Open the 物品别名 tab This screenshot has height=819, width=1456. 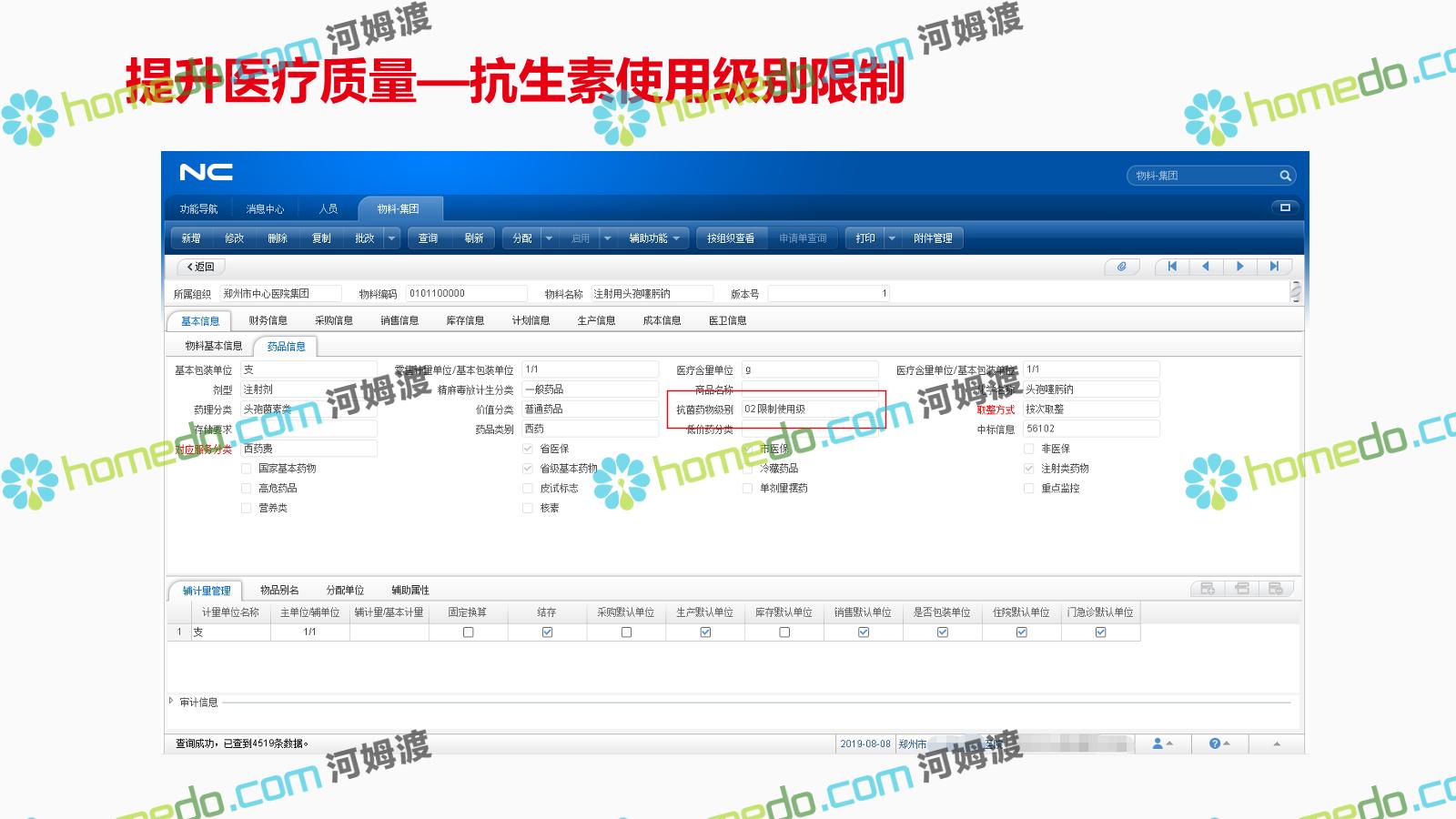(278, 591)
